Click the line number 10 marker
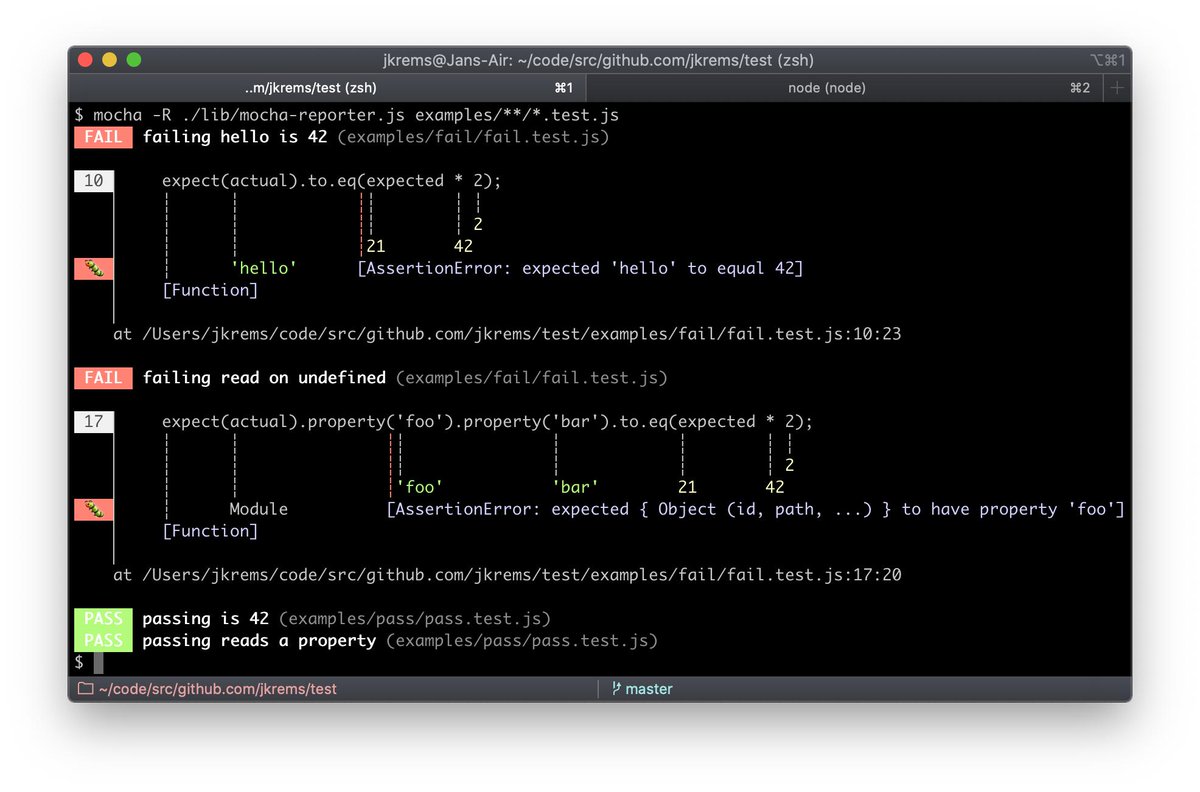1200x792 pixels. click(x=94, y=181)
